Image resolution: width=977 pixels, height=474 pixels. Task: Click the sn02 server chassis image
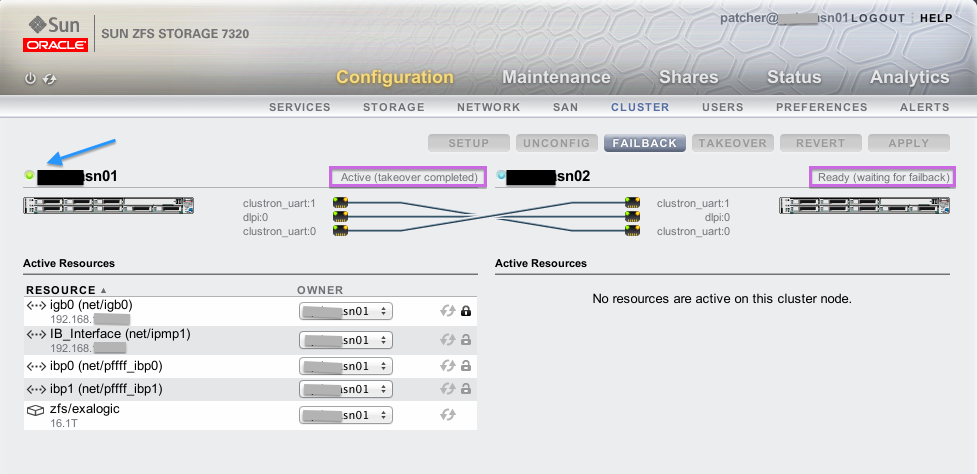pos(864,206)
